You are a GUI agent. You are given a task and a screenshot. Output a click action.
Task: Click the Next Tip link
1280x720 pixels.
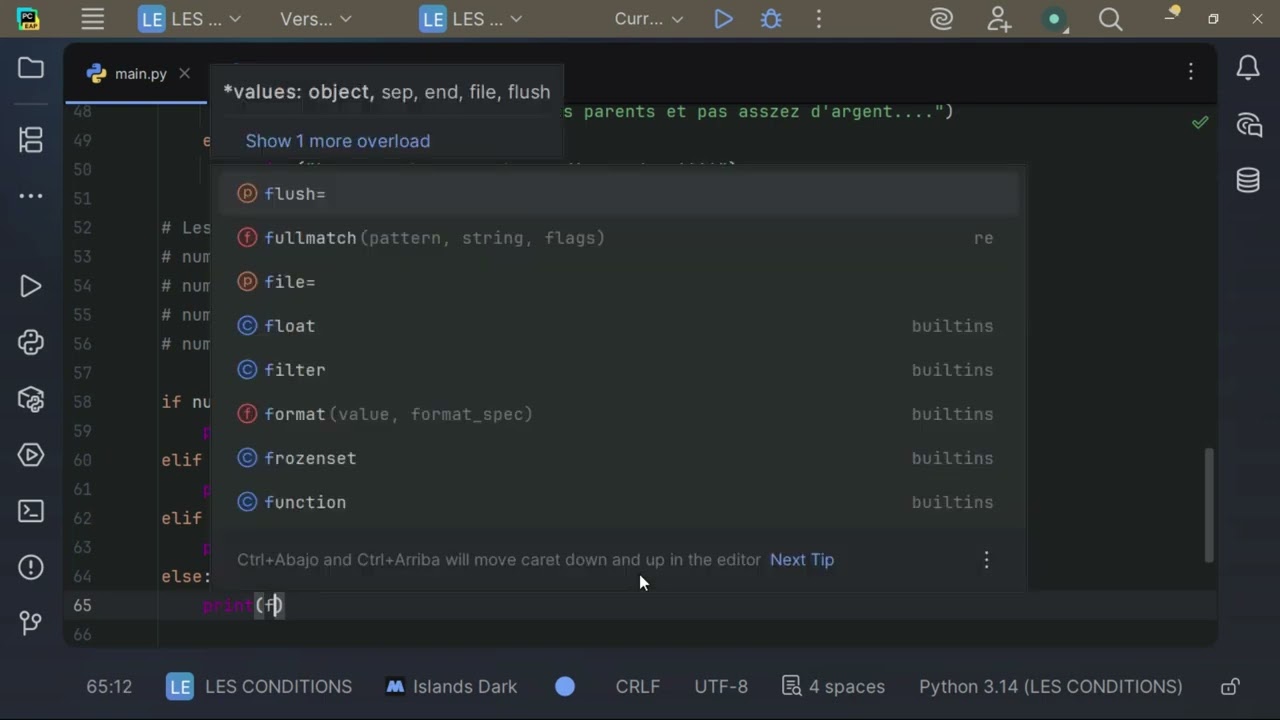click(802, 560)
